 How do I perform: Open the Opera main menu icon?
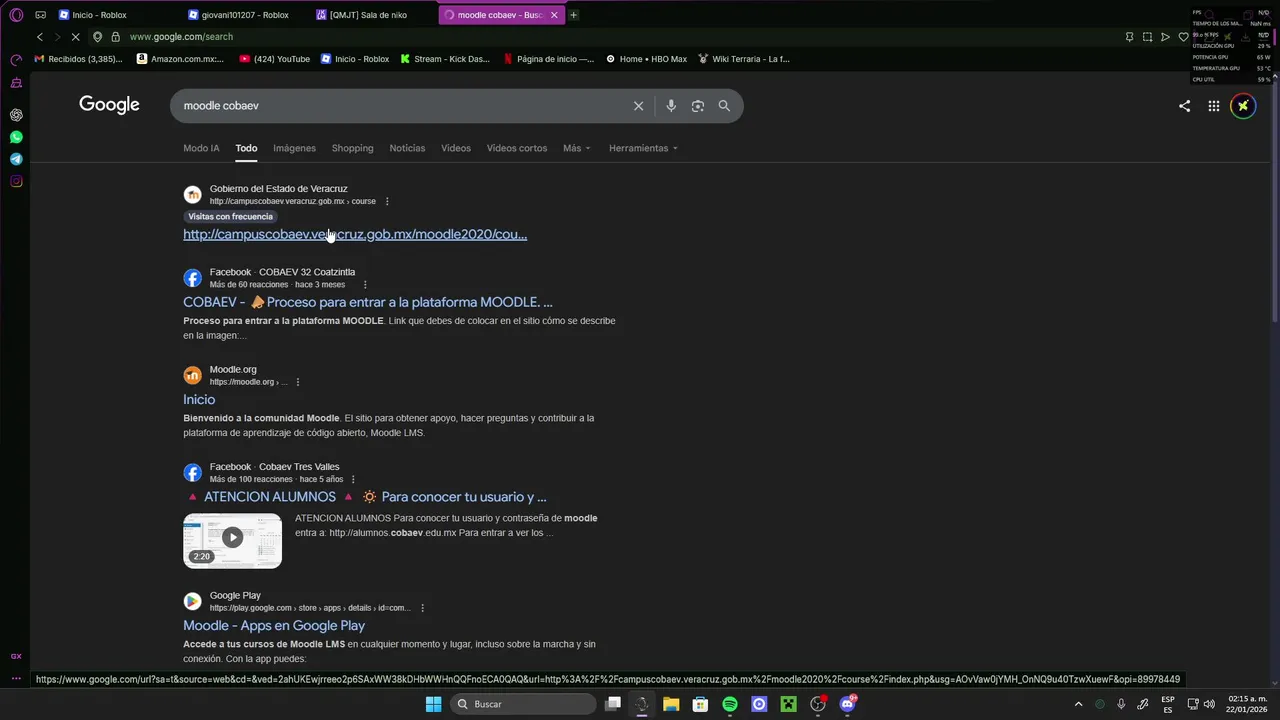click(16, 15)
